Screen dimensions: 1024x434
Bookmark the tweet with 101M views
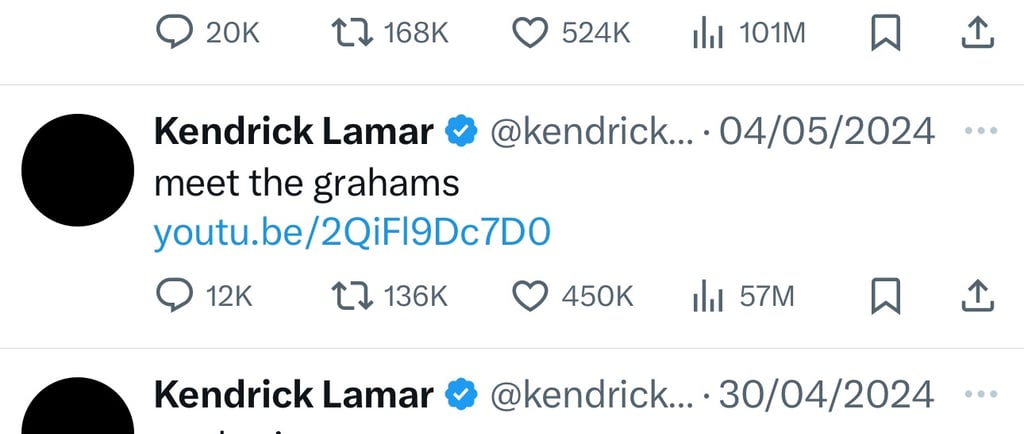tap(887, 33)
